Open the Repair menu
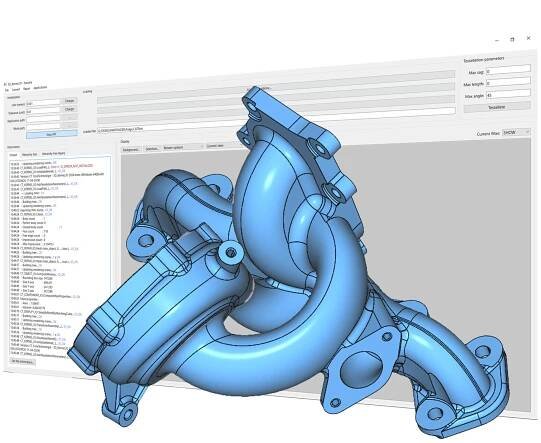This screenshot has height=443, width=541. 27,89
